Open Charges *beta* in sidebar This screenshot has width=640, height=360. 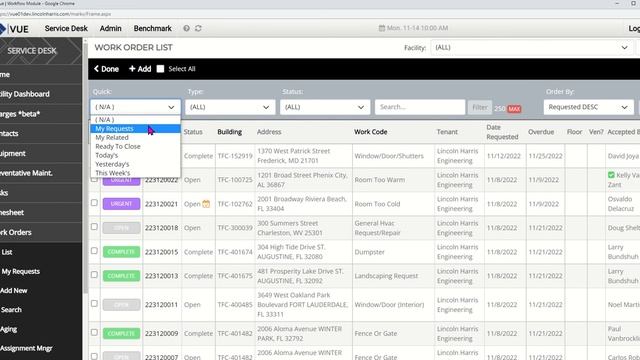41,114
